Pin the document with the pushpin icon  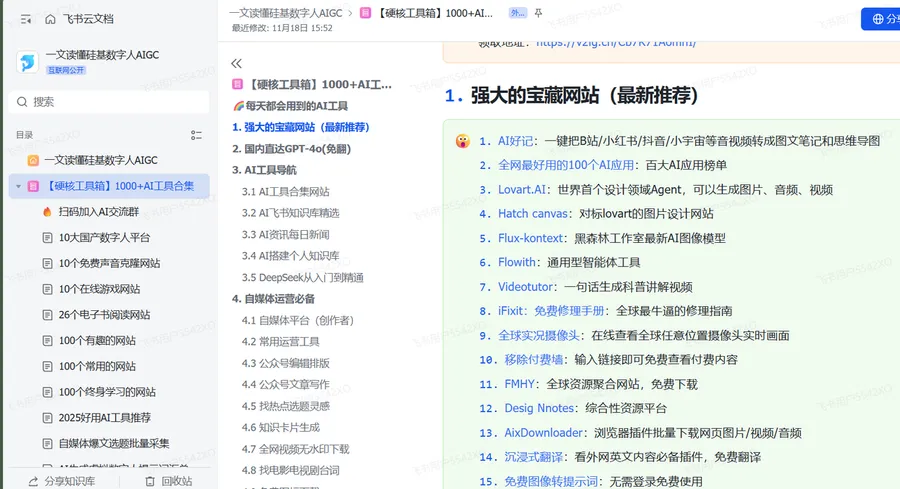[x=538, y=13]
